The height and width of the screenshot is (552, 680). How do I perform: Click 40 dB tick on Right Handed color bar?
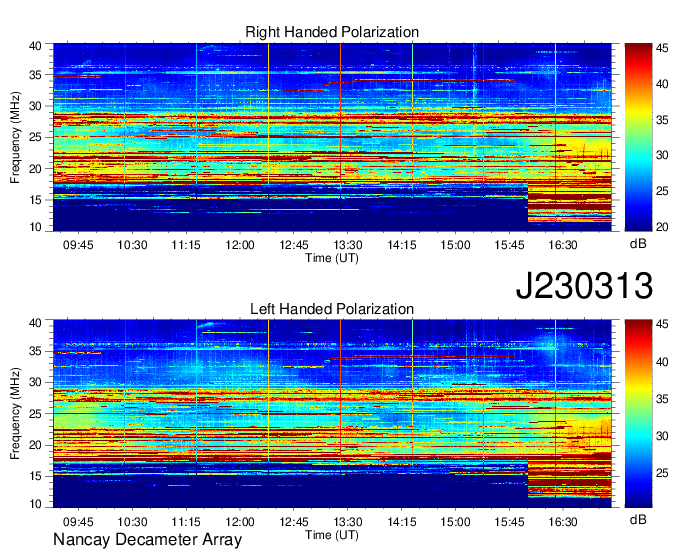(662, 84)
